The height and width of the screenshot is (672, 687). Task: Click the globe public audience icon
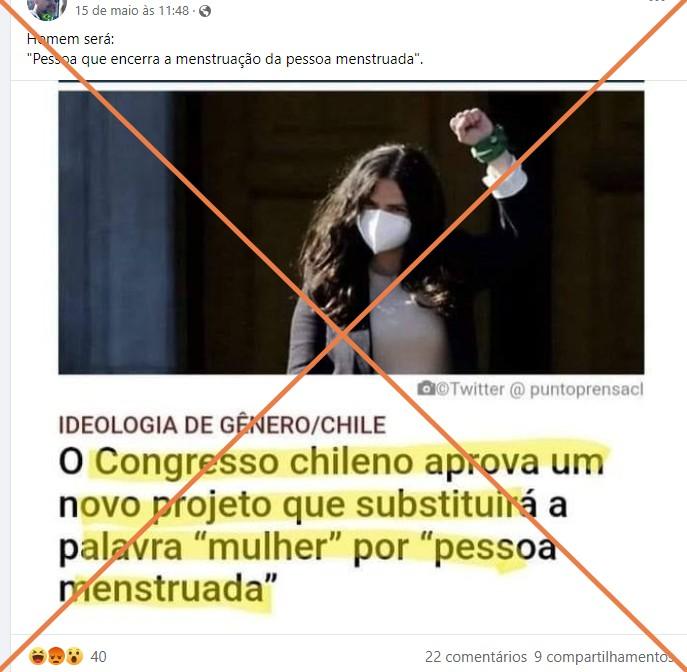[x=205, y=11]
